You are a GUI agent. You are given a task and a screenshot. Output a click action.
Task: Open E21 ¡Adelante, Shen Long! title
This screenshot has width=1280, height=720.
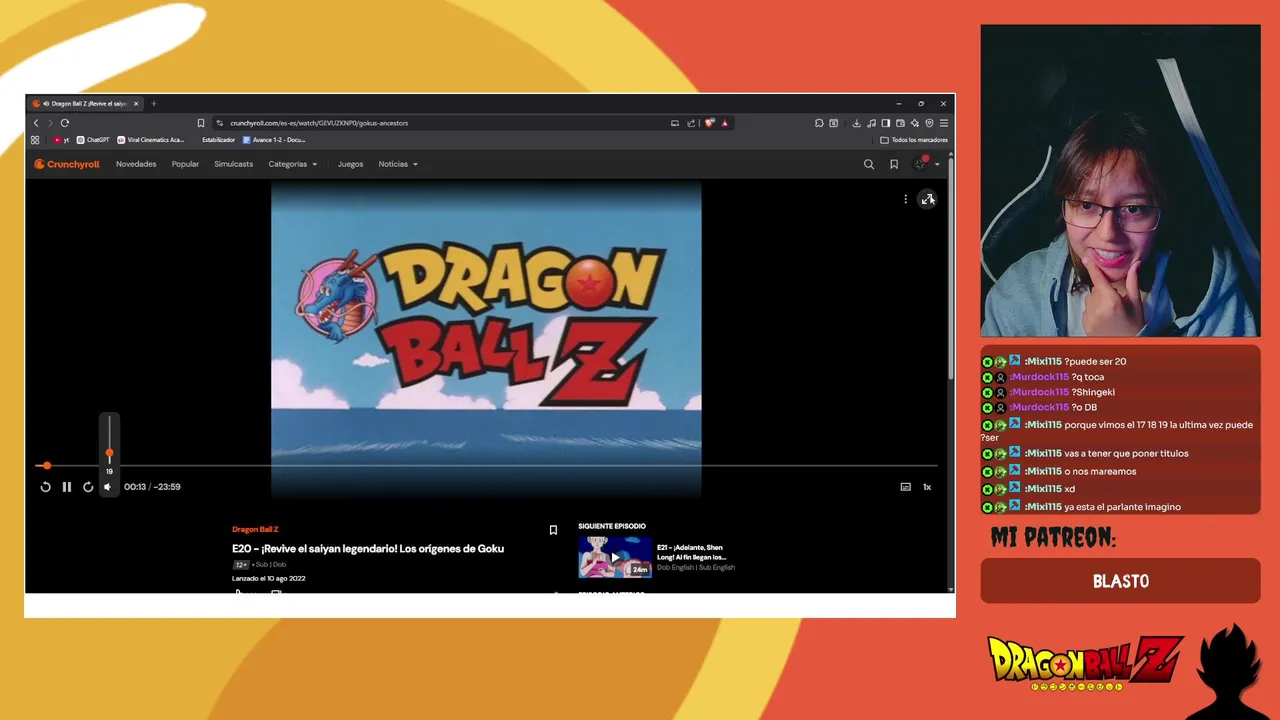point(691,552)
